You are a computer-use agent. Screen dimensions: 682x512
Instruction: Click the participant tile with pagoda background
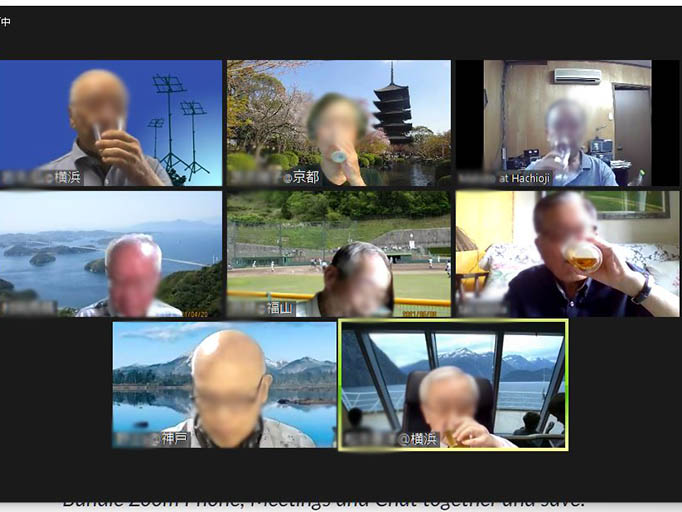(x=338, y=122)
